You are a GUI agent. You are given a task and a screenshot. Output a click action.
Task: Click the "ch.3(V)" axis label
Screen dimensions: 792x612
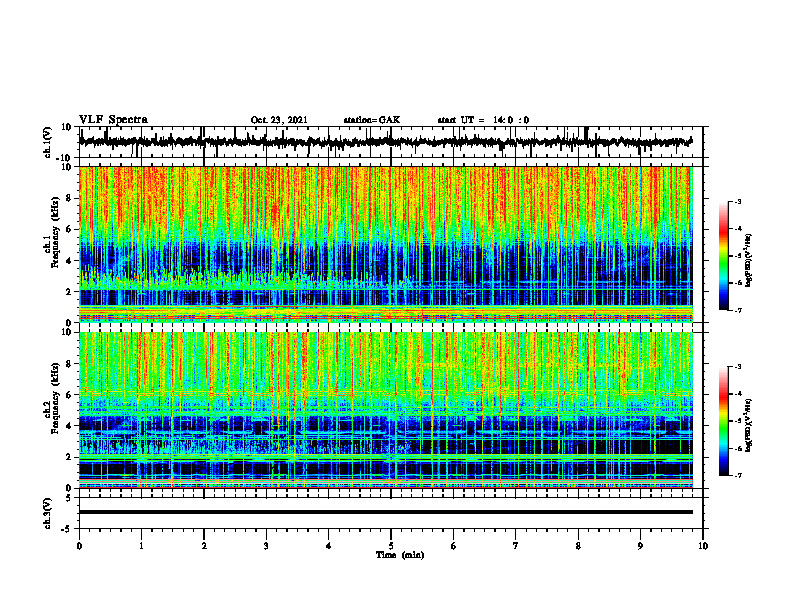[47, 514]
